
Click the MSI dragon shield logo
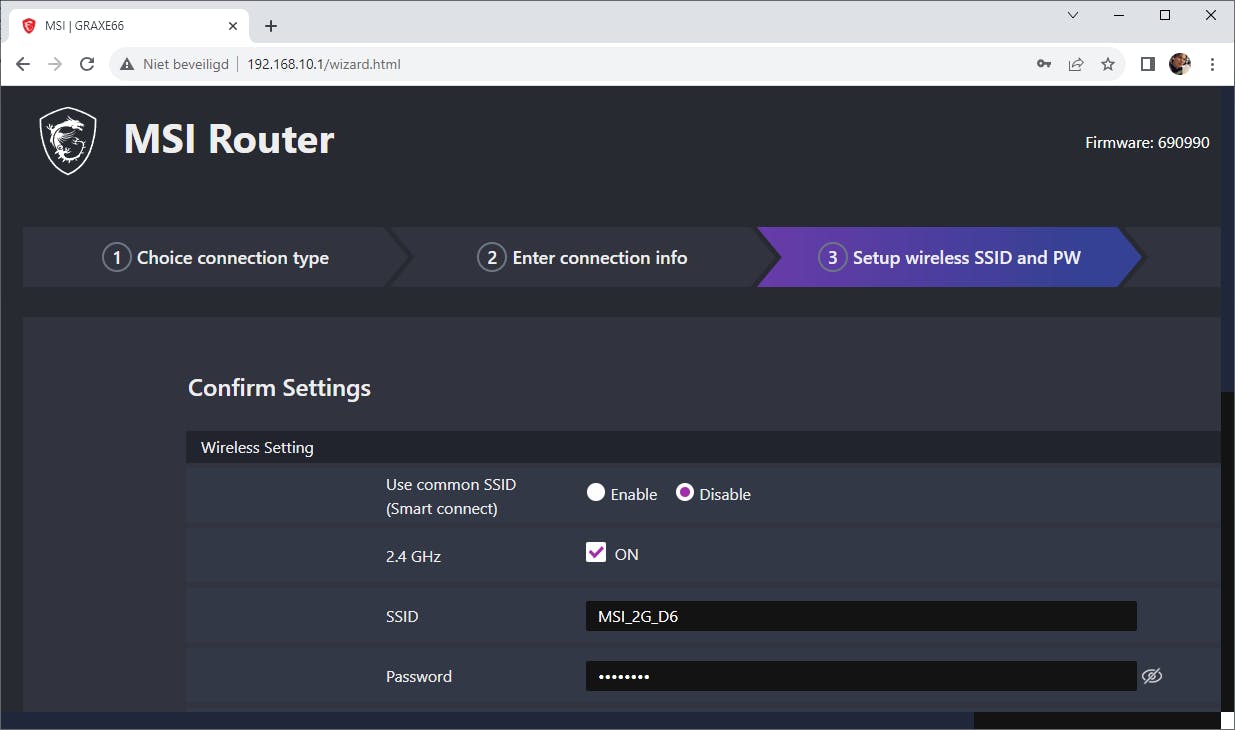(x=68, y=141)
